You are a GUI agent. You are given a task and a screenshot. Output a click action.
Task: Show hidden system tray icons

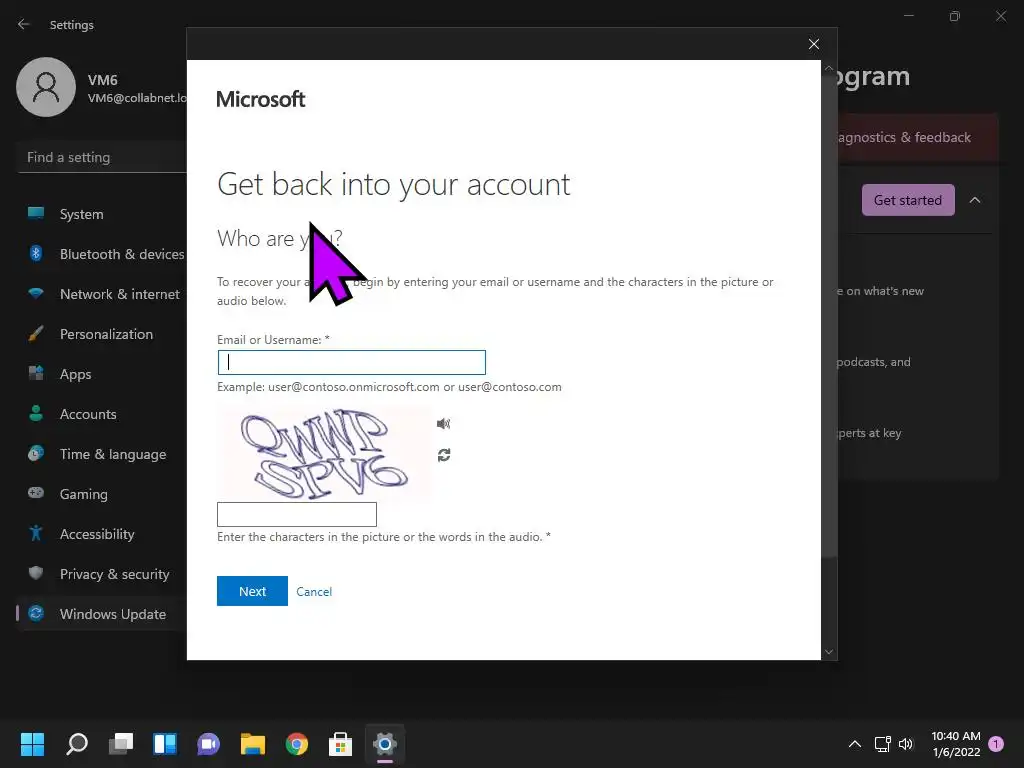point(854,744)
